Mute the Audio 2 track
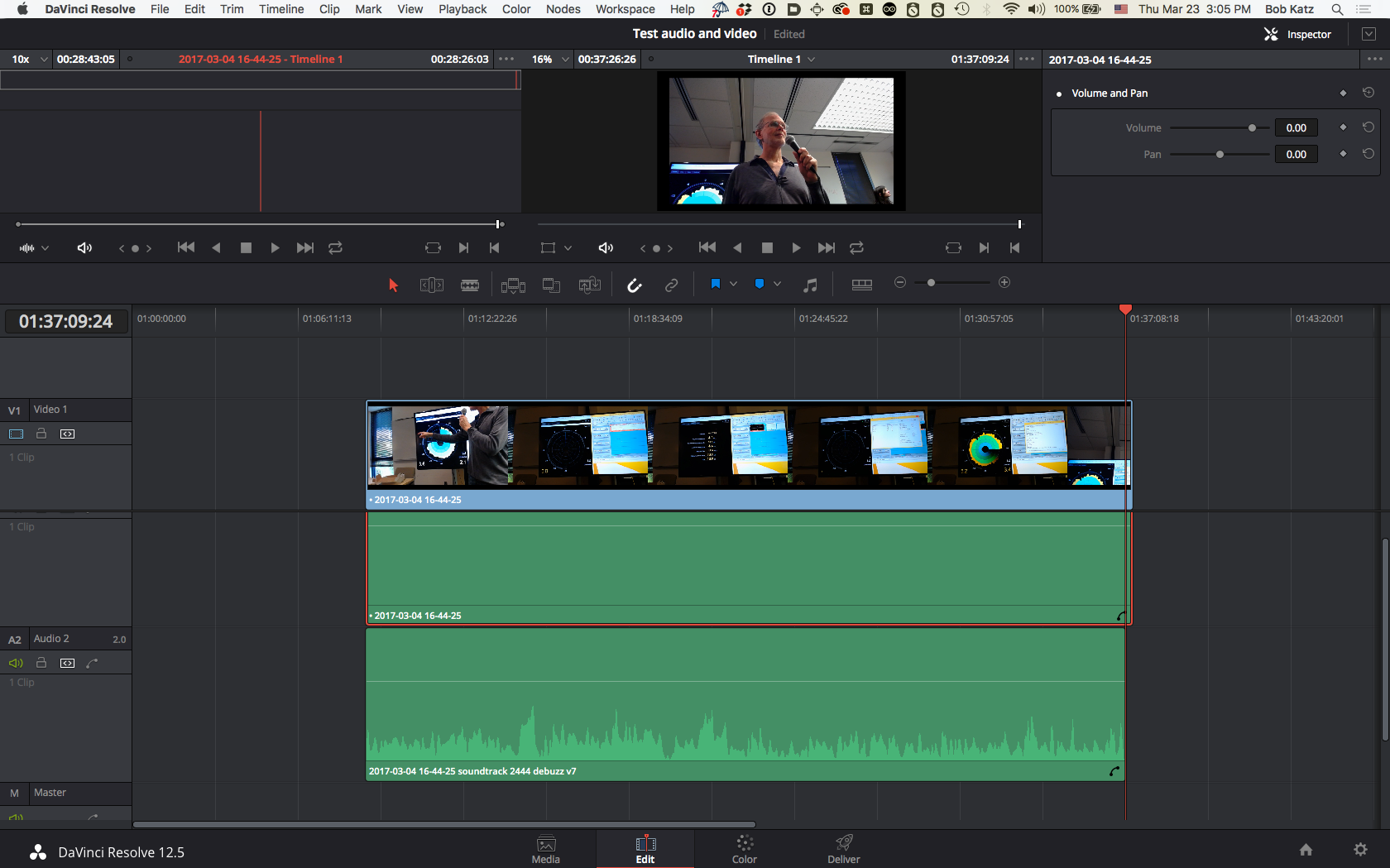The image size is (1390, 868). (x=16, y=663)
